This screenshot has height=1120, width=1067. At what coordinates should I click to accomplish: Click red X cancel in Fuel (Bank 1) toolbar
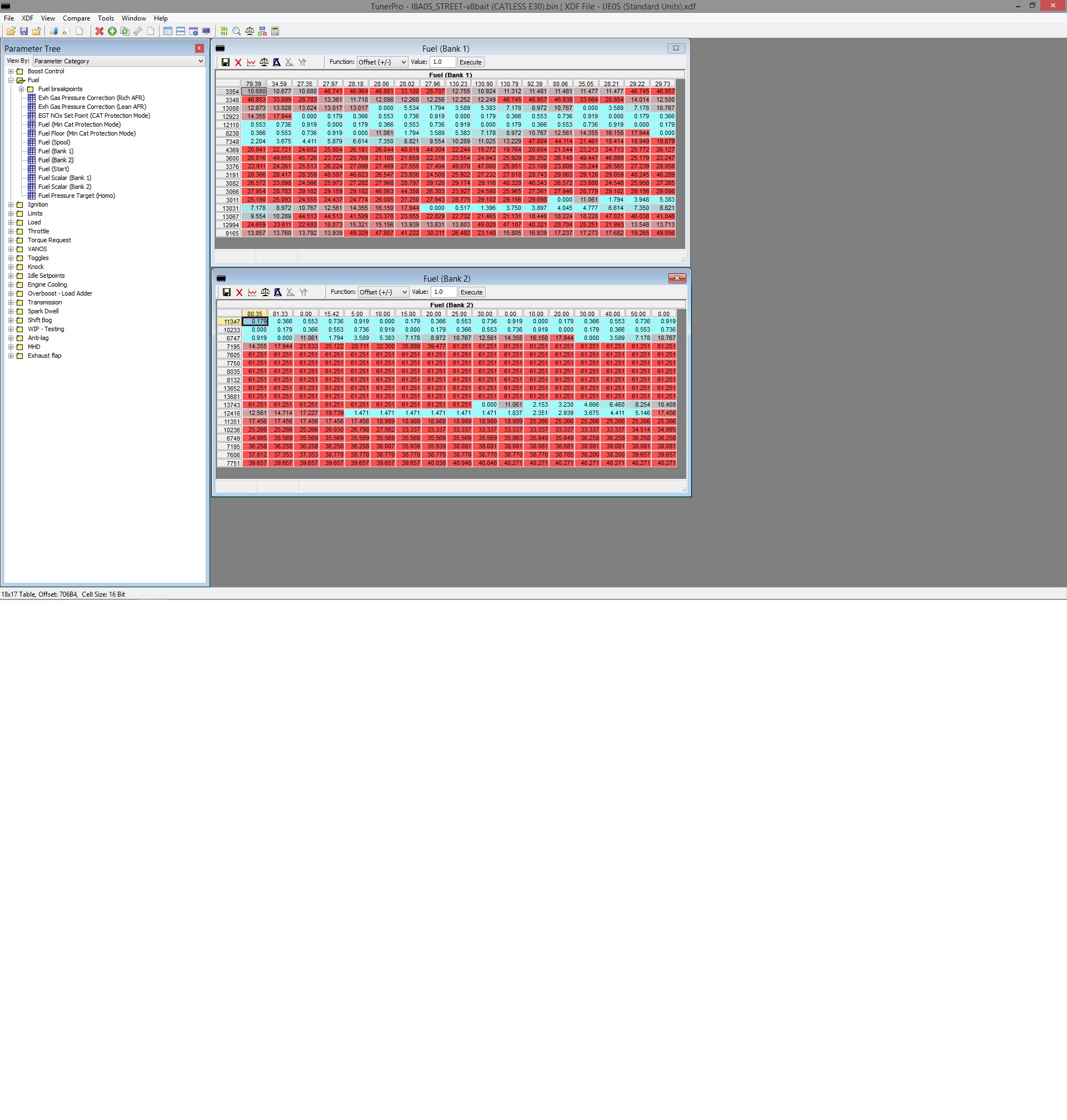tap(238, 63)
